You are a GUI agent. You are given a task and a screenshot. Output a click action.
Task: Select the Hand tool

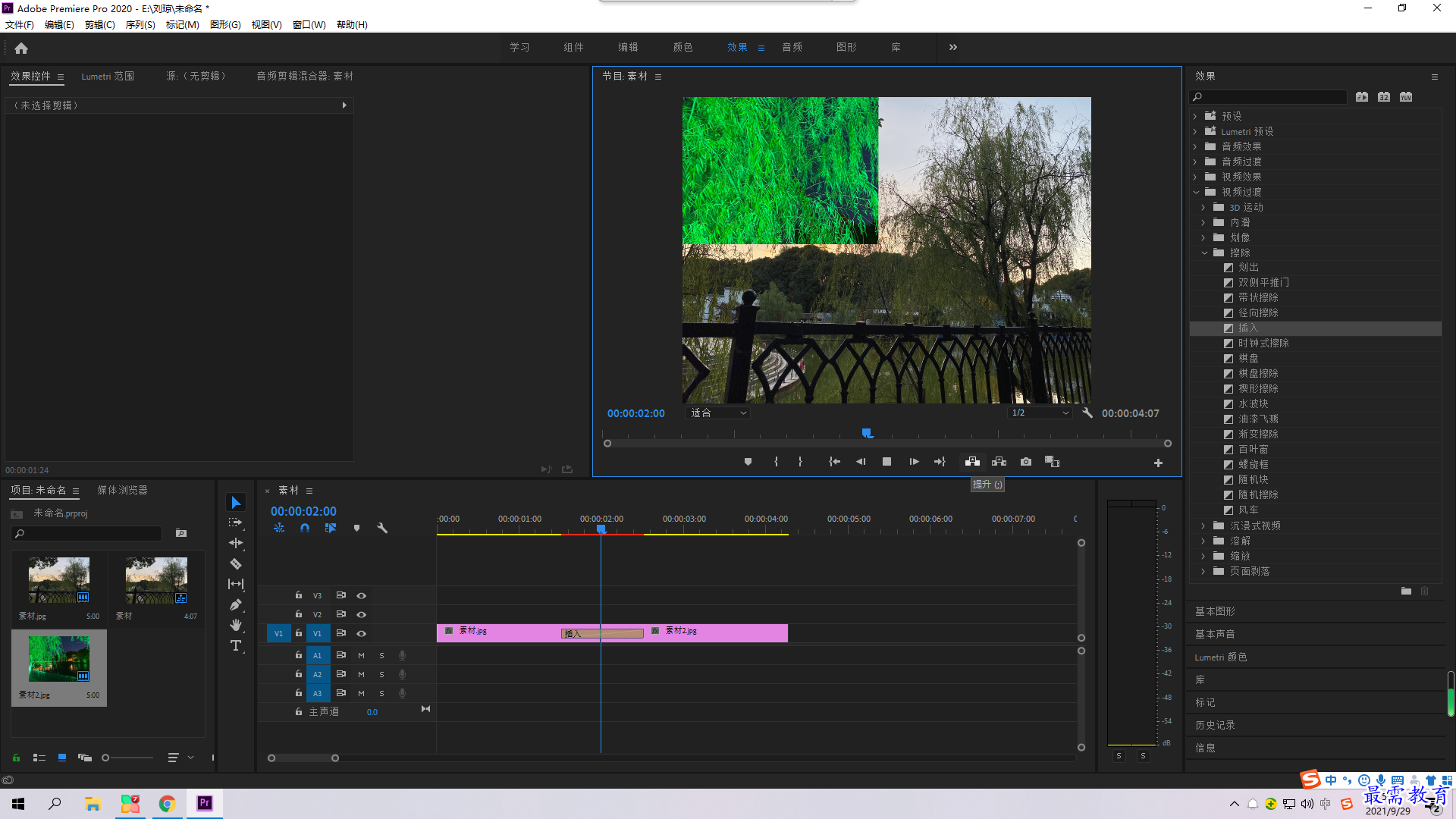pos(236,625)
